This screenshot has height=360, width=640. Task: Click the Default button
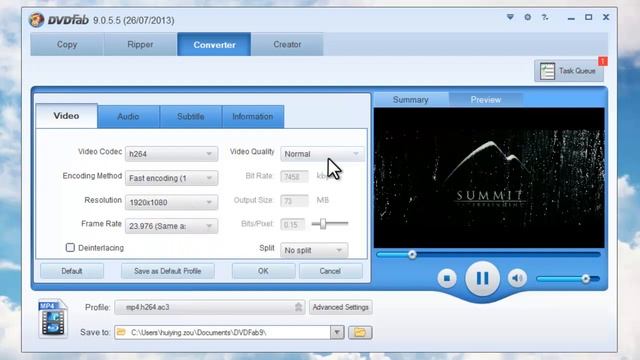coord(72,271)
